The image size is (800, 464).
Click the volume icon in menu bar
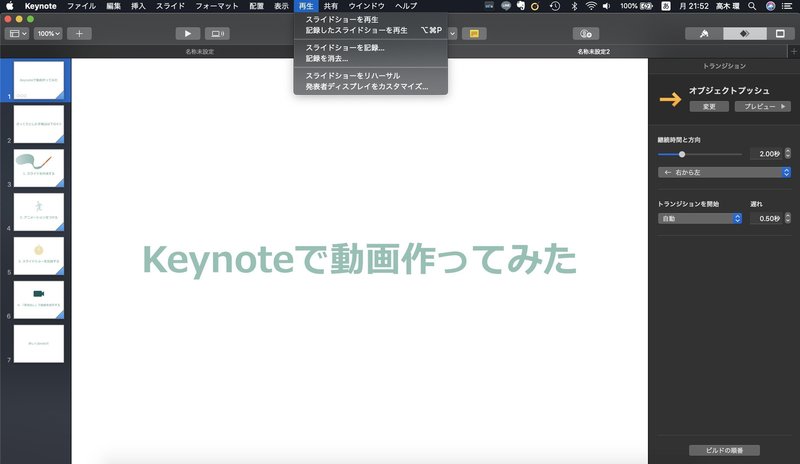[607, 6]
